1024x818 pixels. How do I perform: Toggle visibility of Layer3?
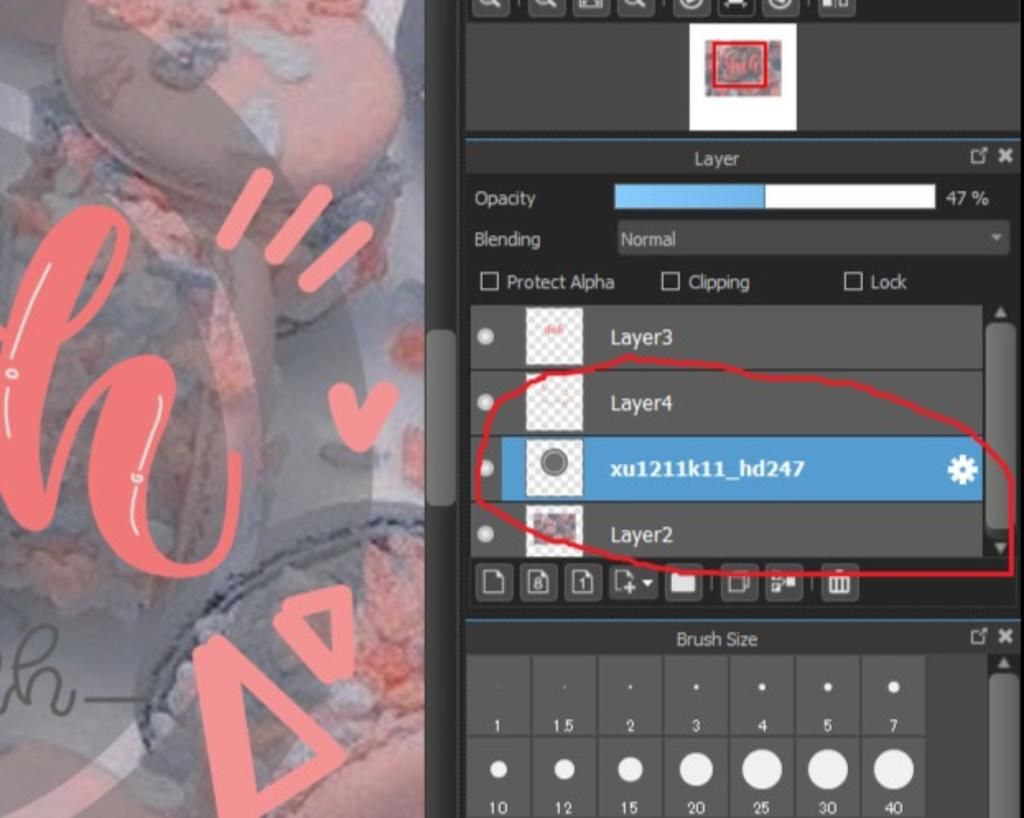485,336
